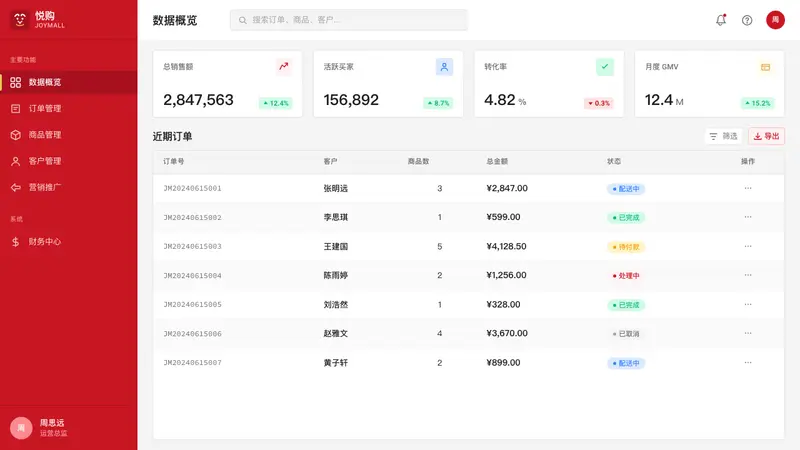The image size is (800, 450).
Task: Click the active buyers value 156,892
Action: [x=351, y=100]
